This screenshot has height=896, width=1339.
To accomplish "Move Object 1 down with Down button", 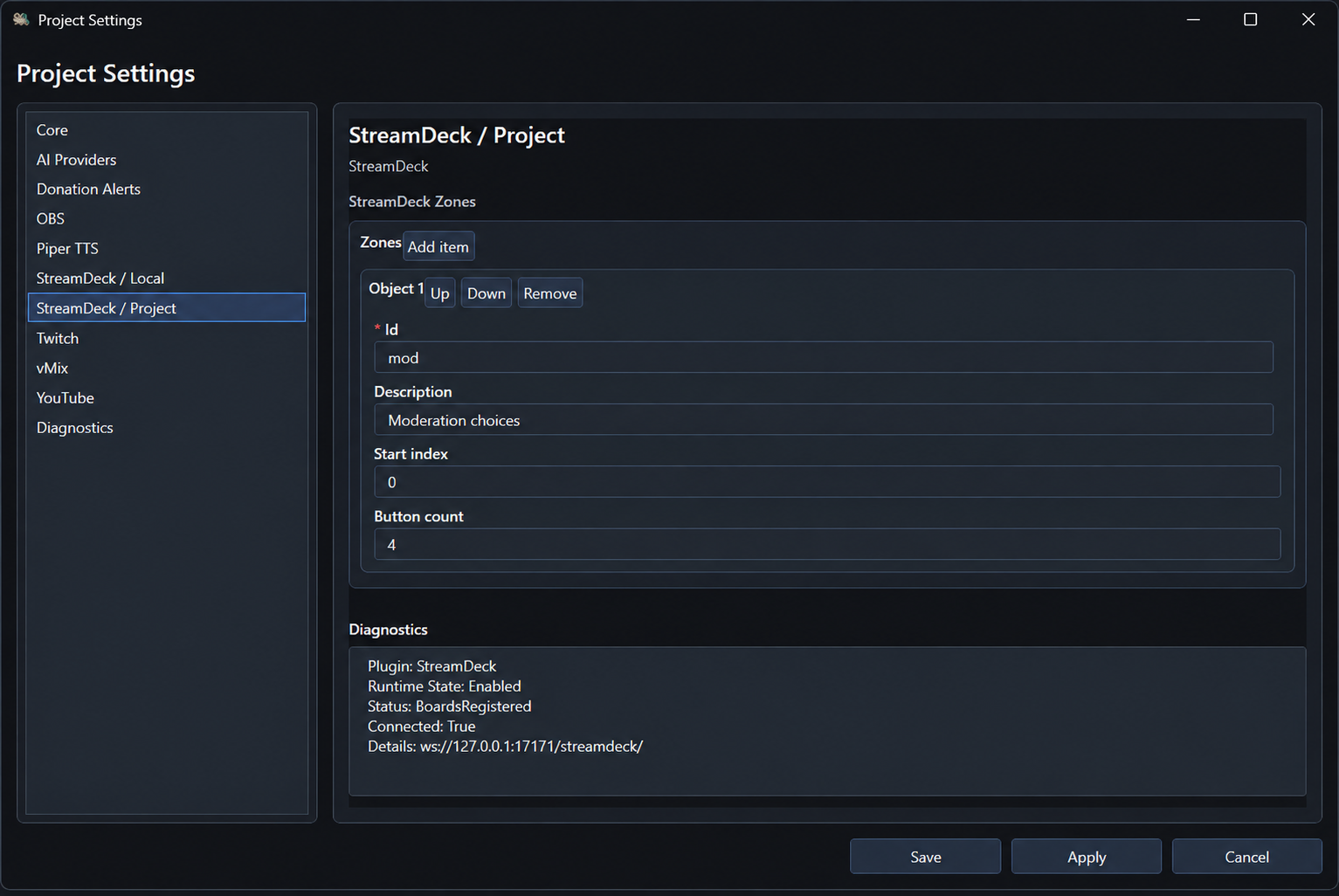I will (x=487, y=293).
